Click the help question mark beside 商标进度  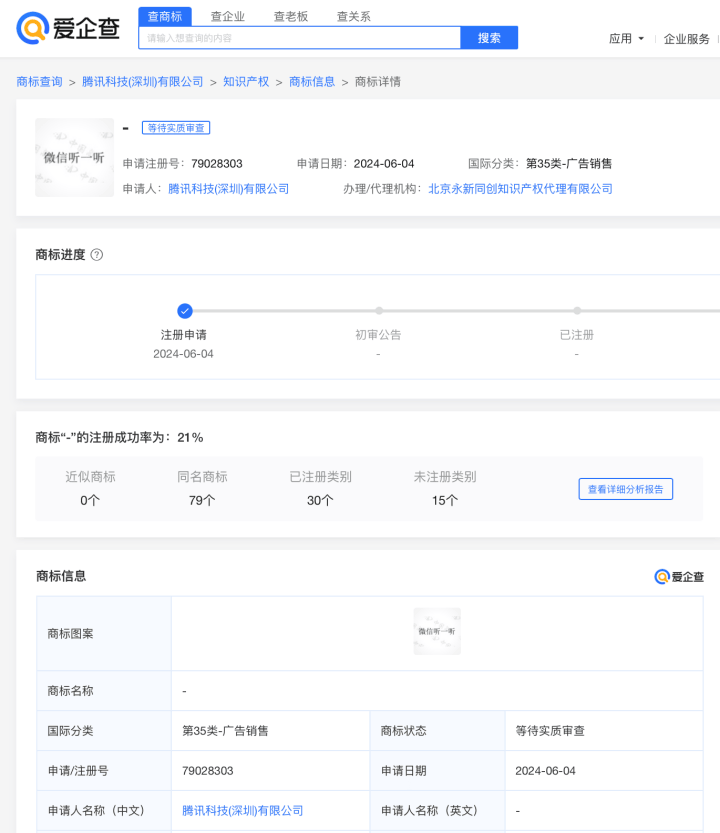click(x=97, y=255)
